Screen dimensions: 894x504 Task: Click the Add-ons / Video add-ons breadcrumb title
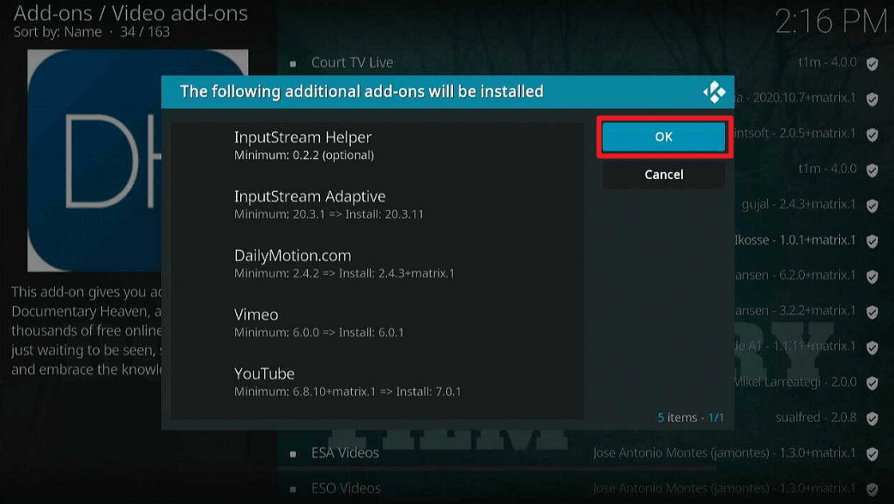click(x=131, y=13)
